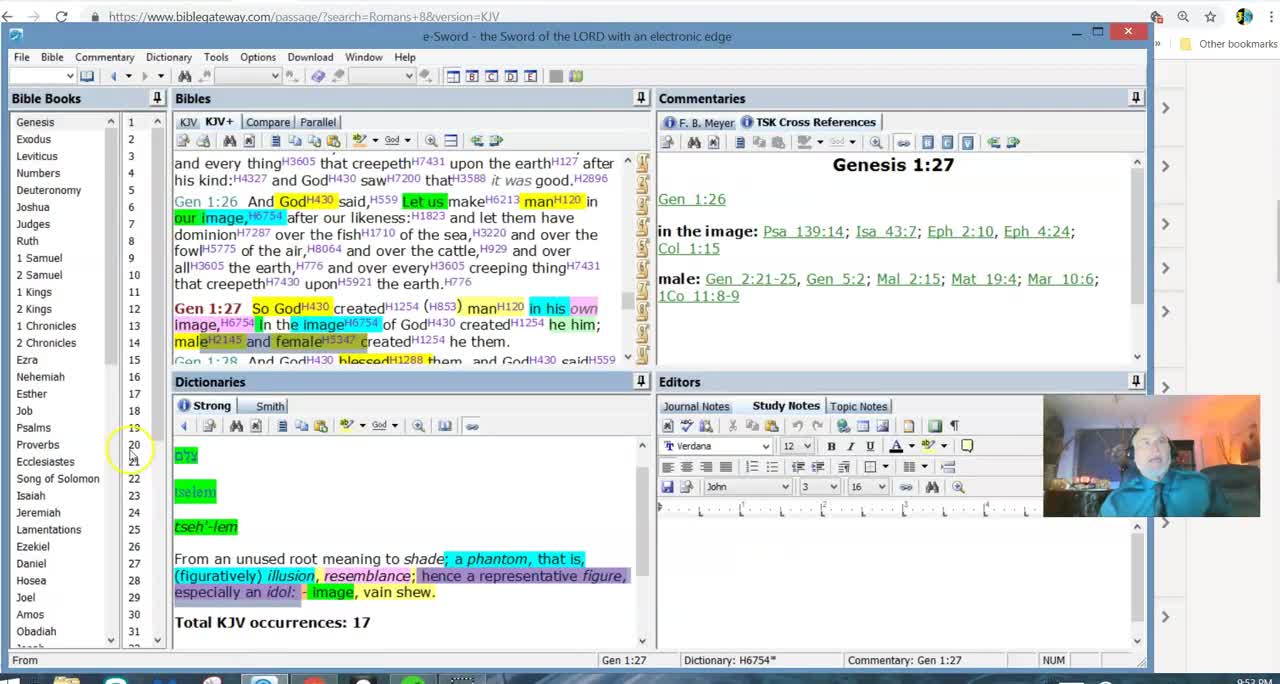Open the John book dropdown in editor
1280x684 pixels.
[x=785, y=487]
